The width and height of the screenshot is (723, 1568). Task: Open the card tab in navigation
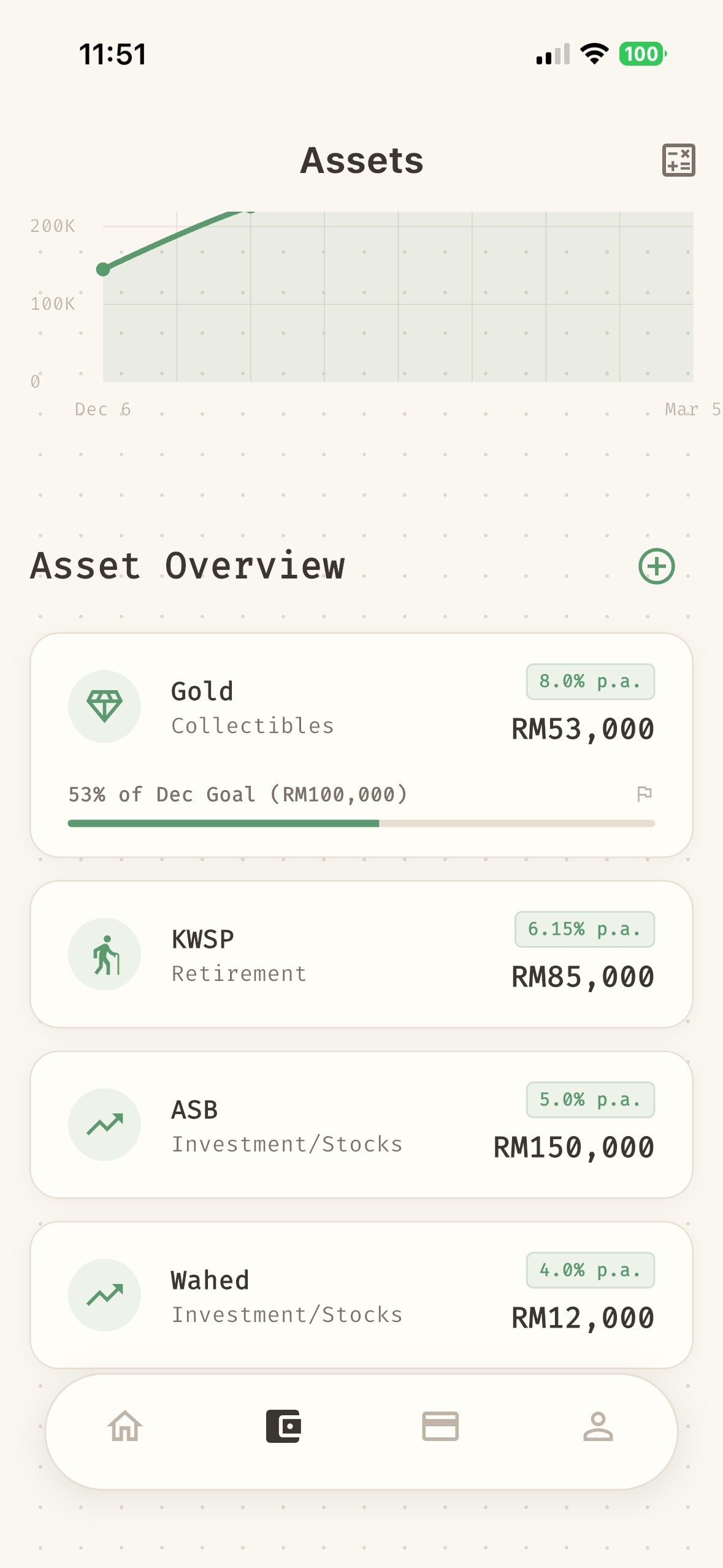point(440,1426)
